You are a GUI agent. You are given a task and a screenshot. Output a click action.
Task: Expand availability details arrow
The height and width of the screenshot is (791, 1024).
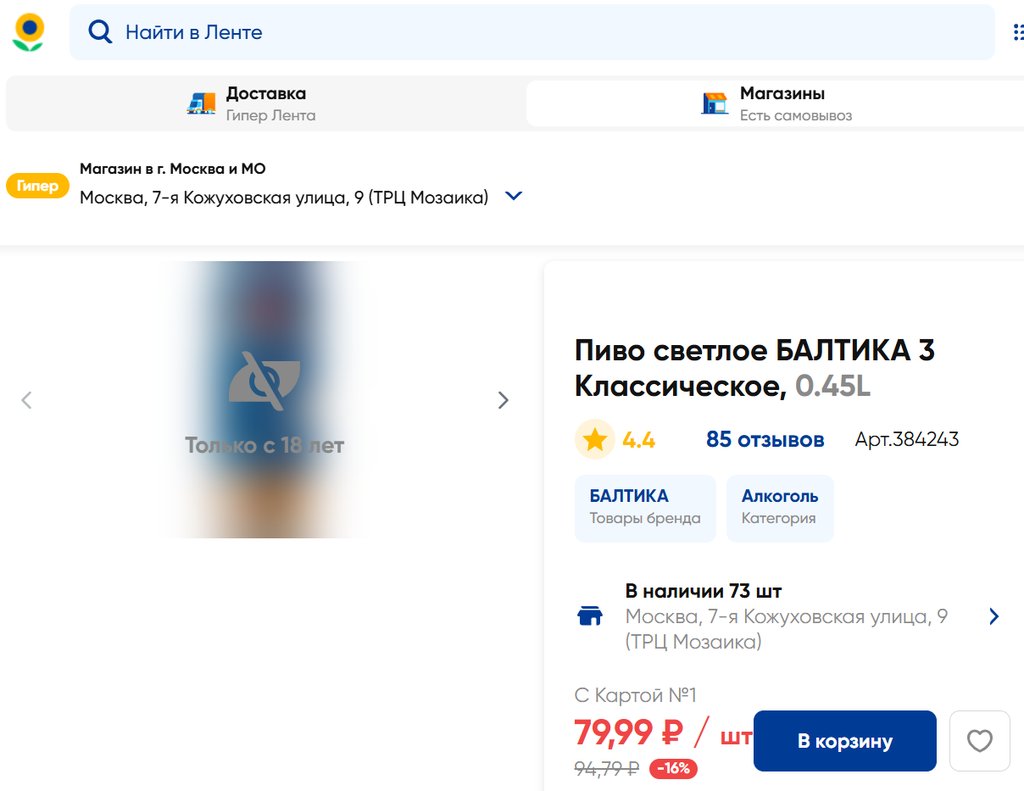[993, 616]
